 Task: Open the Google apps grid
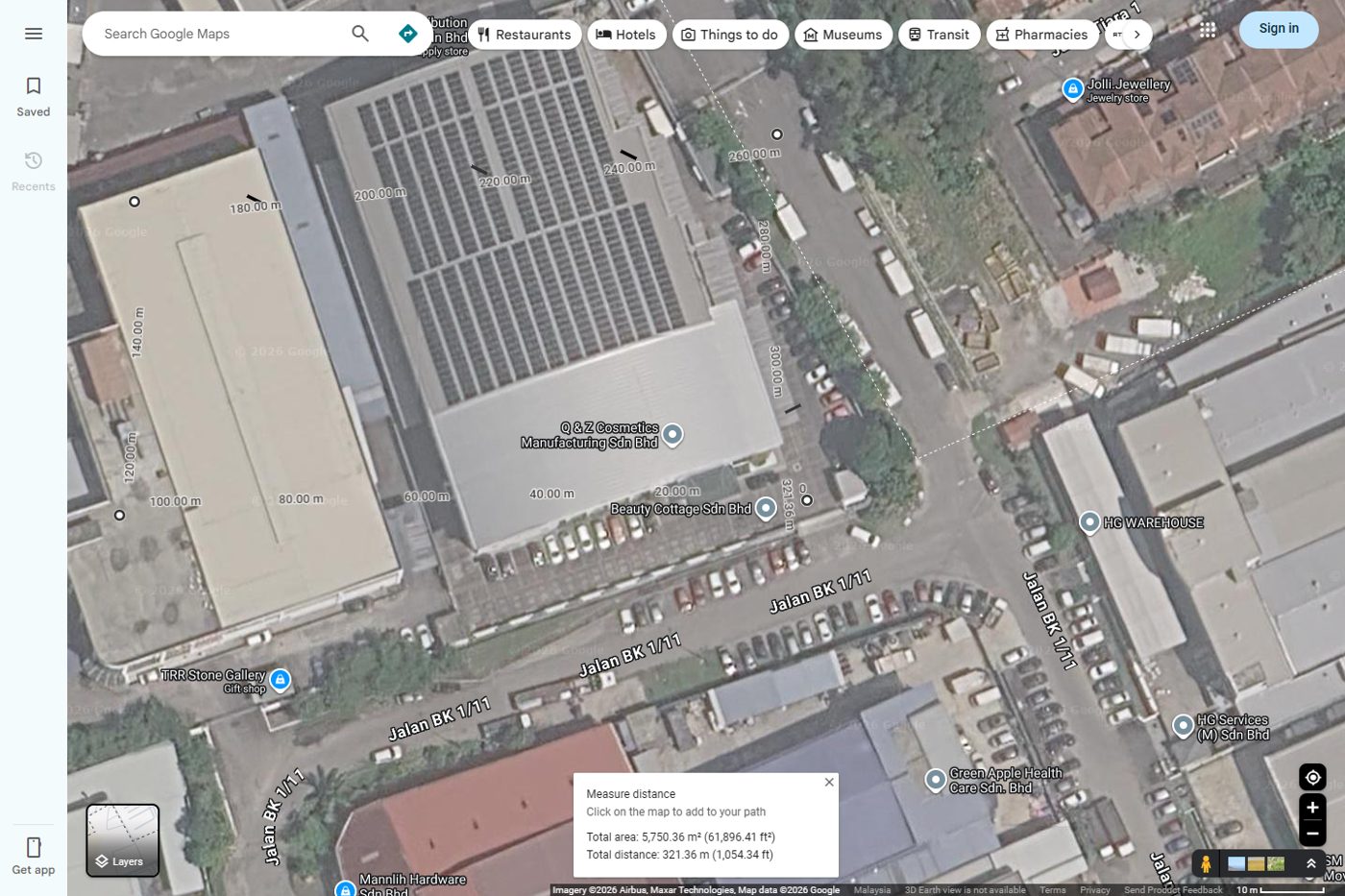[1208, 30]
